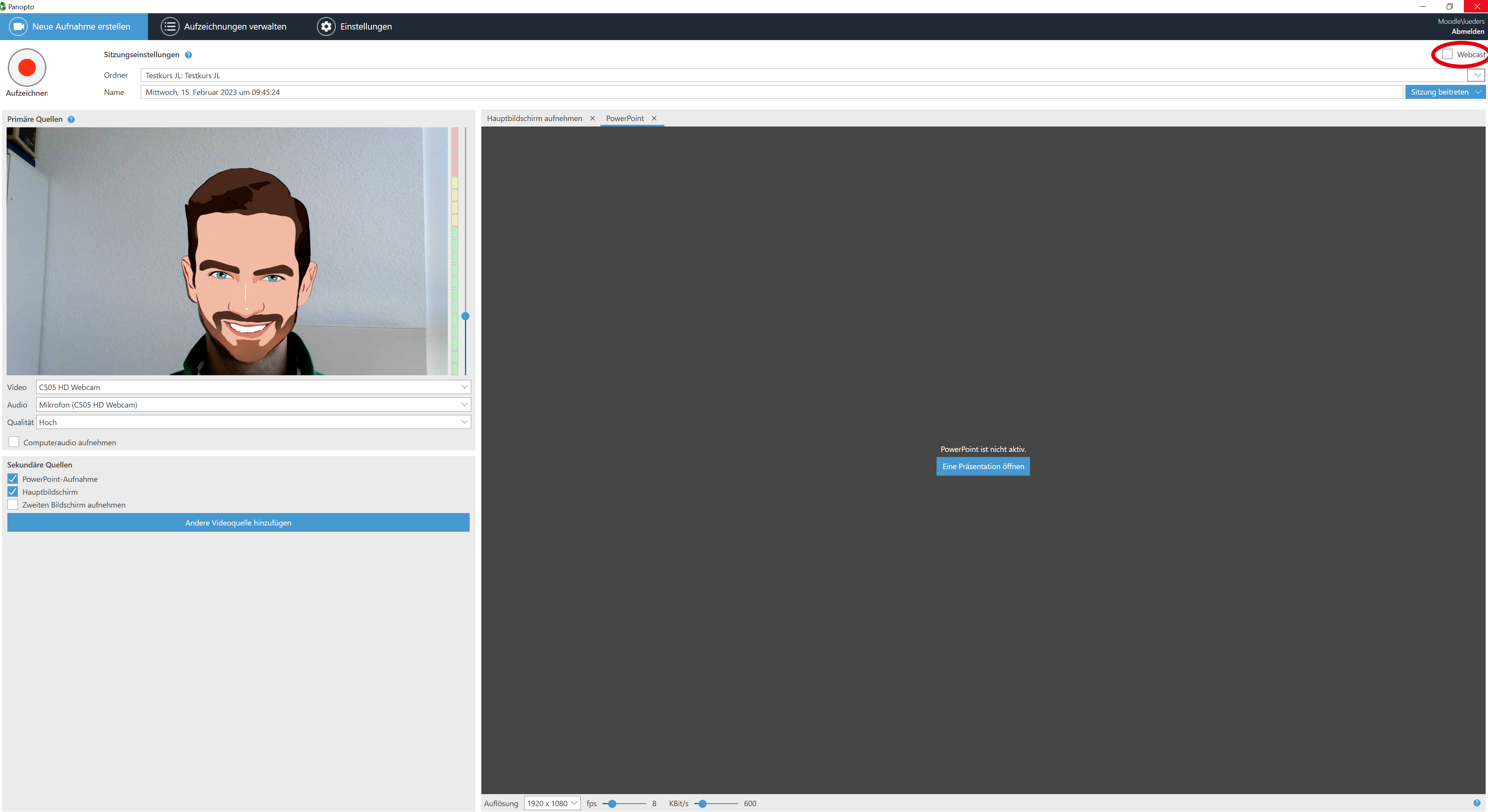Expand the Qualität dropdown

coord(253,422)
